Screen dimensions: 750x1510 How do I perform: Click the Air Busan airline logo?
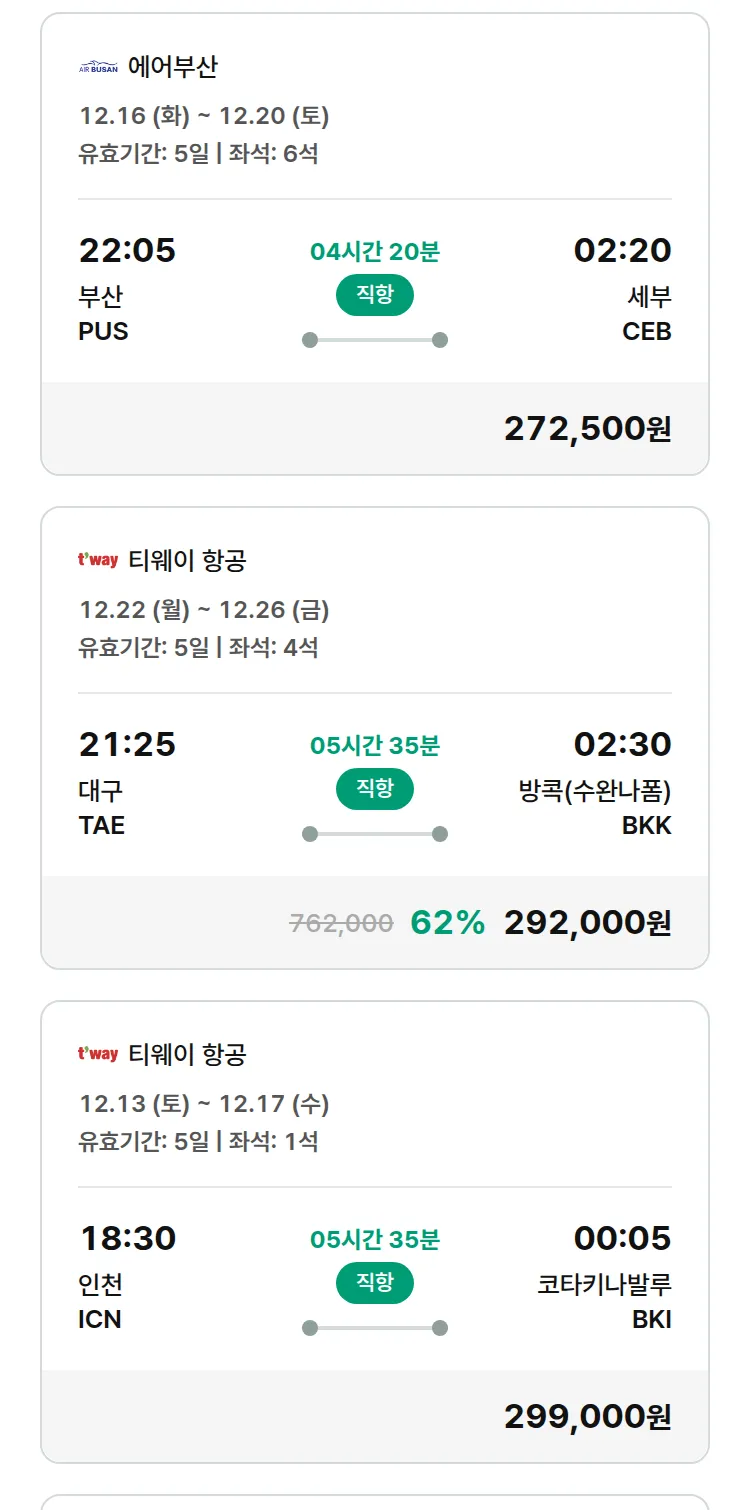point(98,68)
